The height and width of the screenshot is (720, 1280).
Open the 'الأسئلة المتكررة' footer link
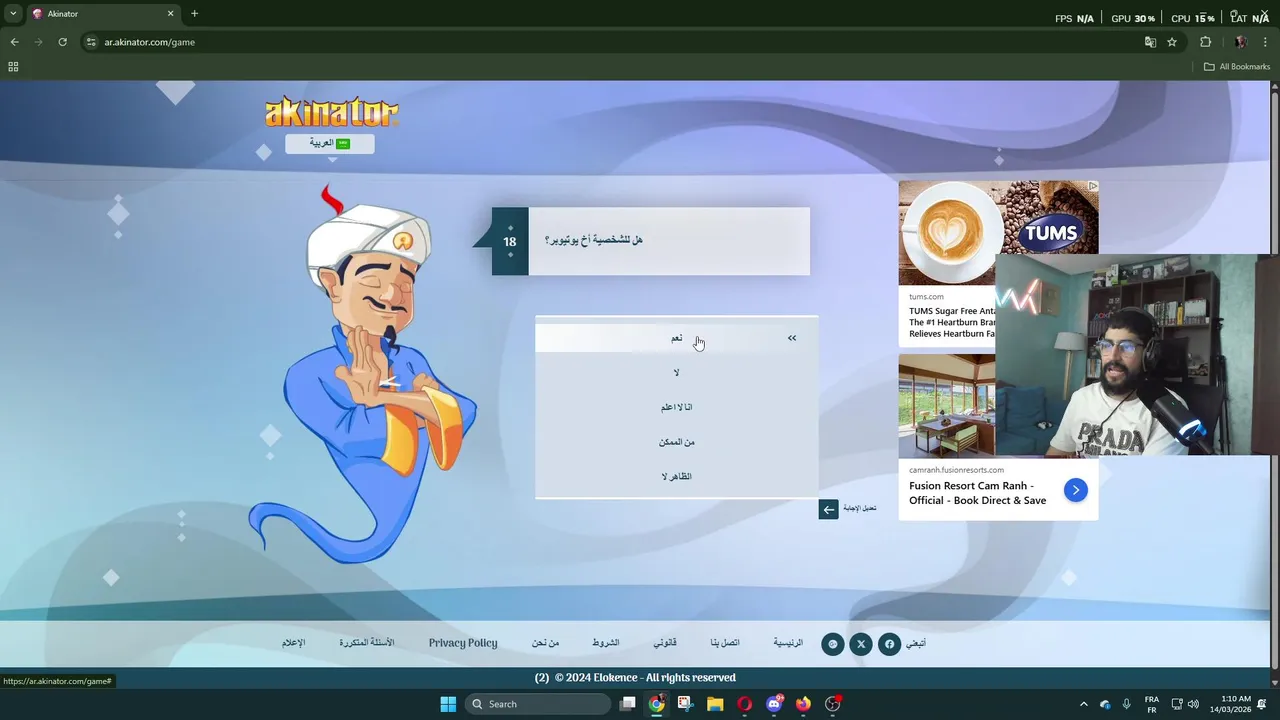[367, 643]
